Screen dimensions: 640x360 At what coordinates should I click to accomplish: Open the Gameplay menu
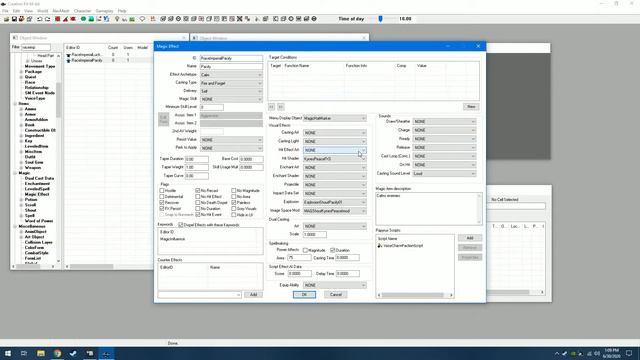tap(104, 11)
